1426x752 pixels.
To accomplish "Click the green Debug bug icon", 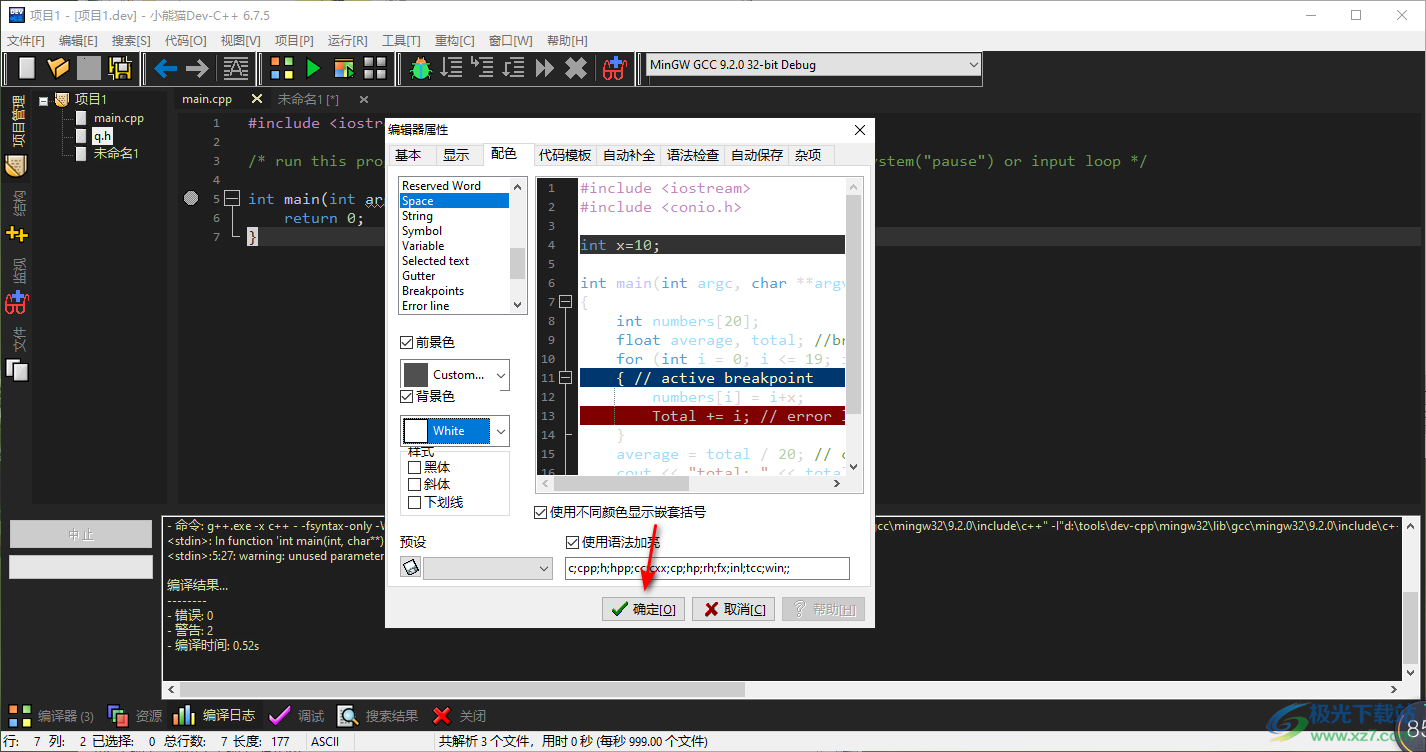I will click(x=421, y=68).
